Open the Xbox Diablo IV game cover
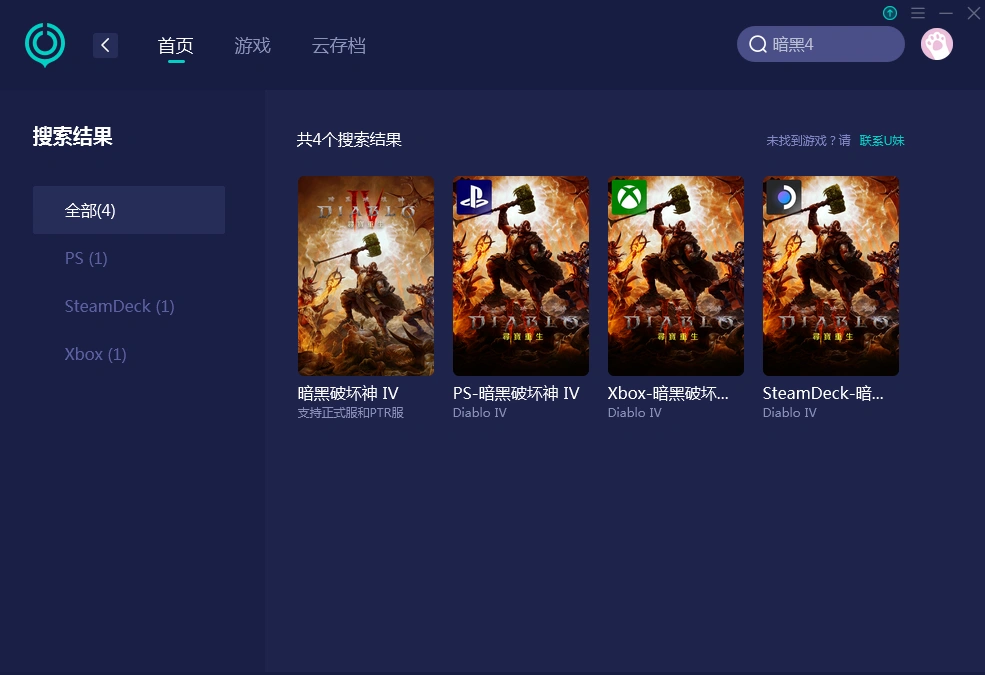The width and height of the screenshot is (985, 675). pyautogui.click(x=676, y=276)
